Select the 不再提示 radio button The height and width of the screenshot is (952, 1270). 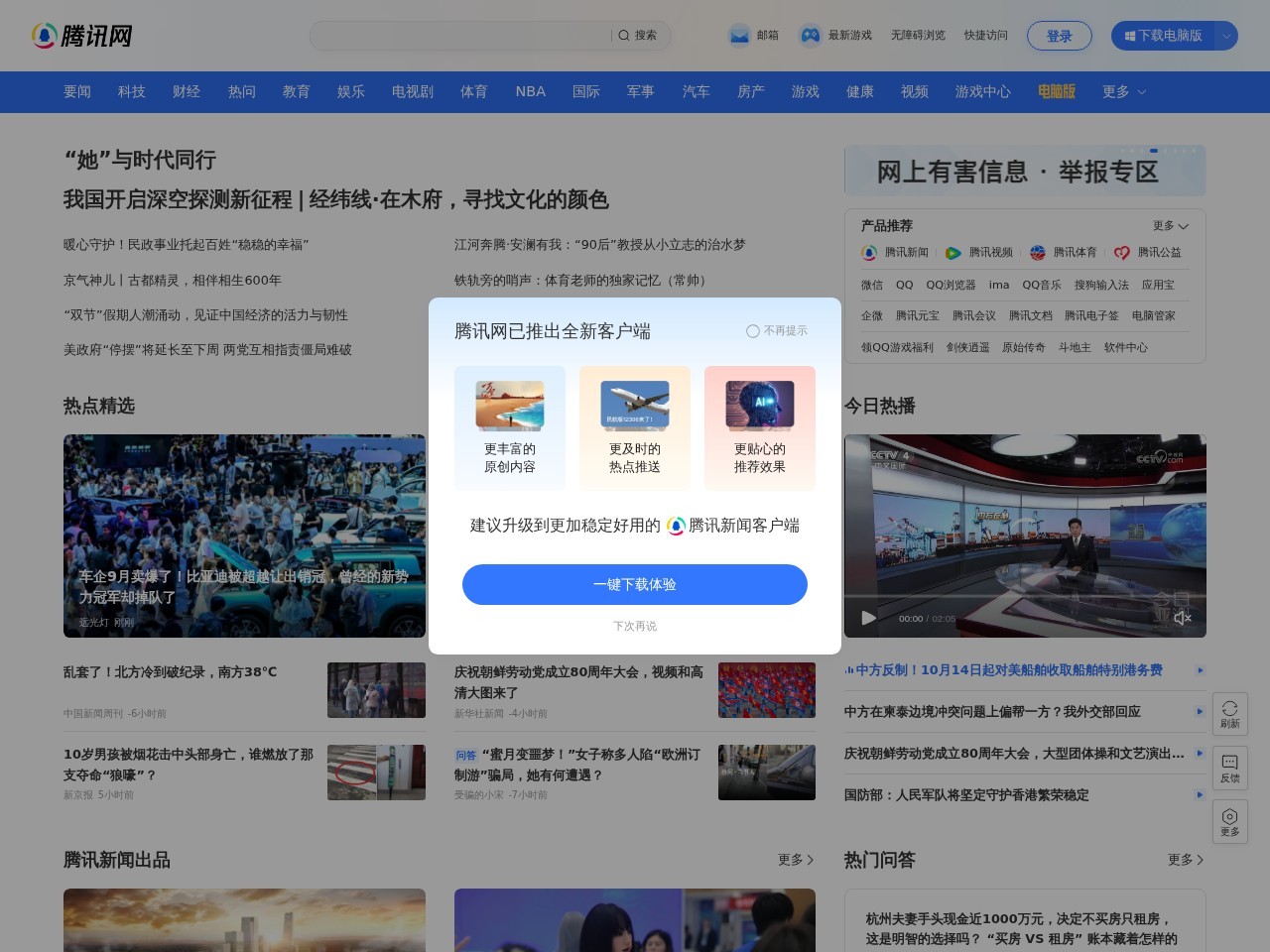click(753, 331)
